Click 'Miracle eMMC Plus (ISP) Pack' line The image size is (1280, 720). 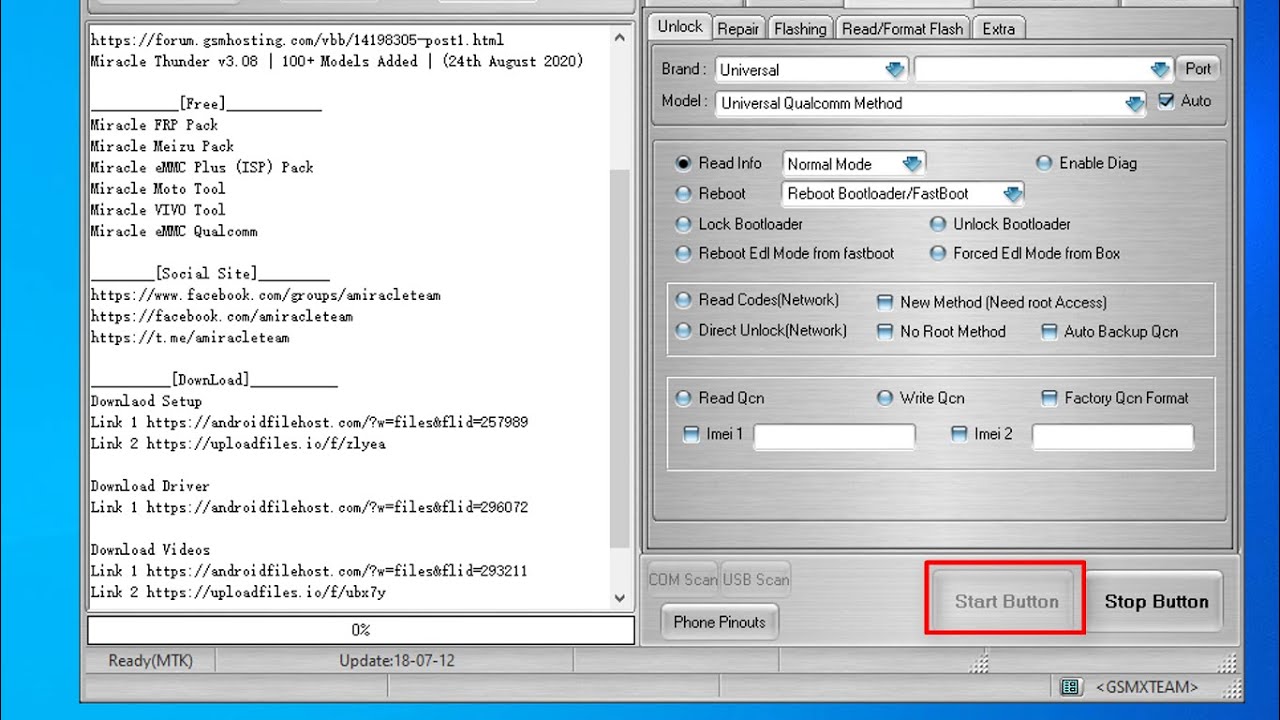[x=202, y=167]
